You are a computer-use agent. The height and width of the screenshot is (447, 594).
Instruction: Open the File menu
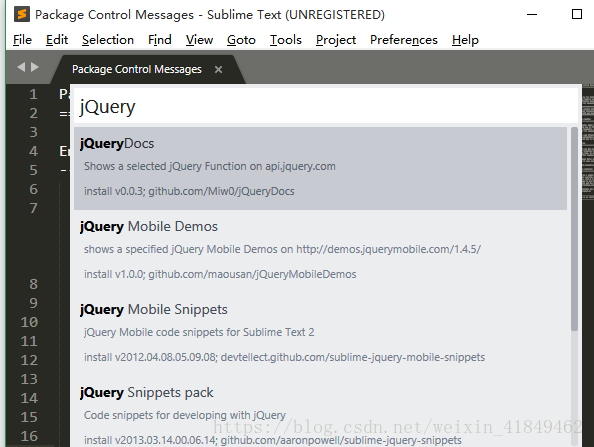tap(22, 40)
